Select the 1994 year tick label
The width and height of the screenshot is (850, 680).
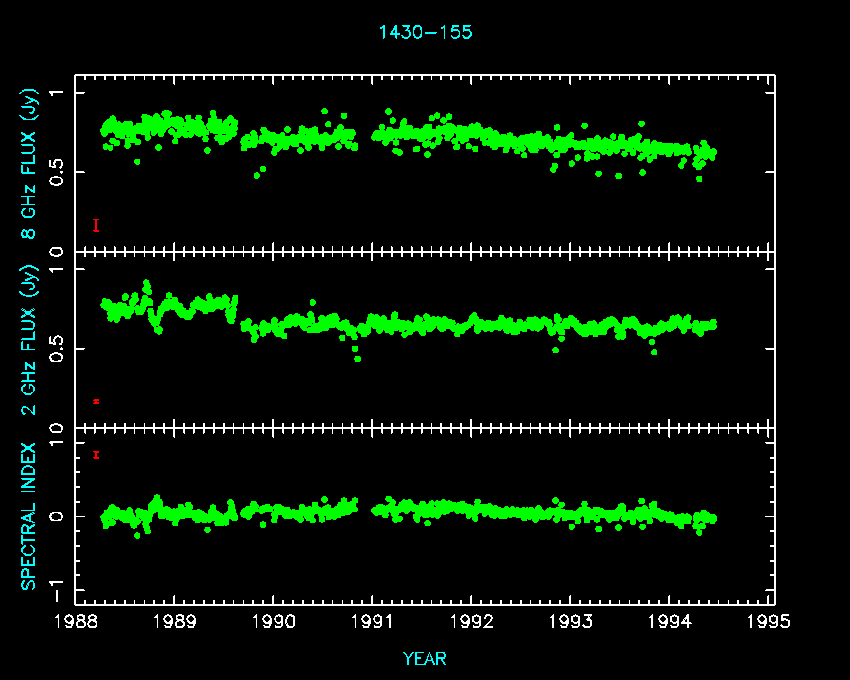click(670, 622)
